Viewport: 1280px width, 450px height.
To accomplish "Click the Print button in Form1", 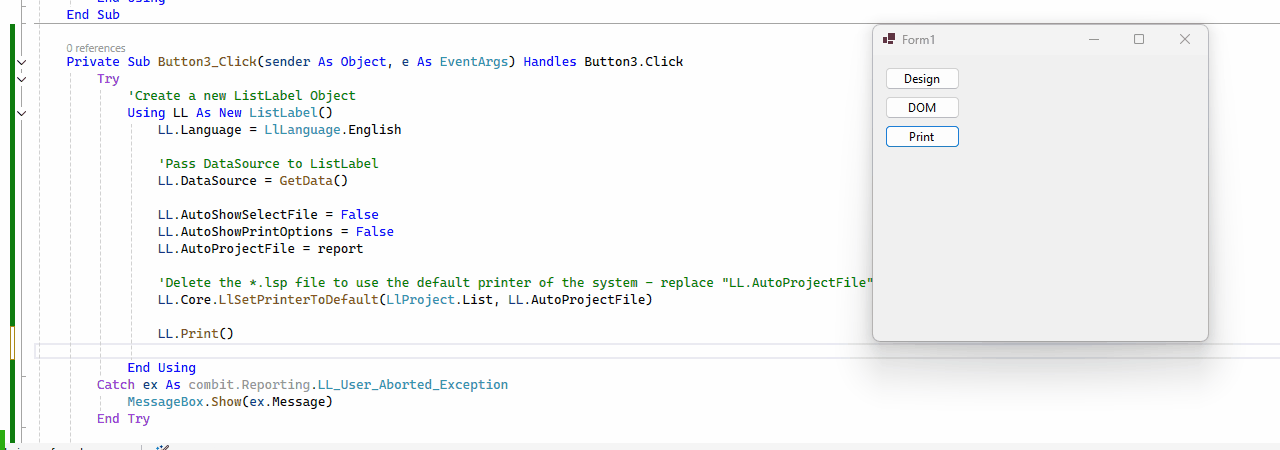I will [x=922, y=136].
